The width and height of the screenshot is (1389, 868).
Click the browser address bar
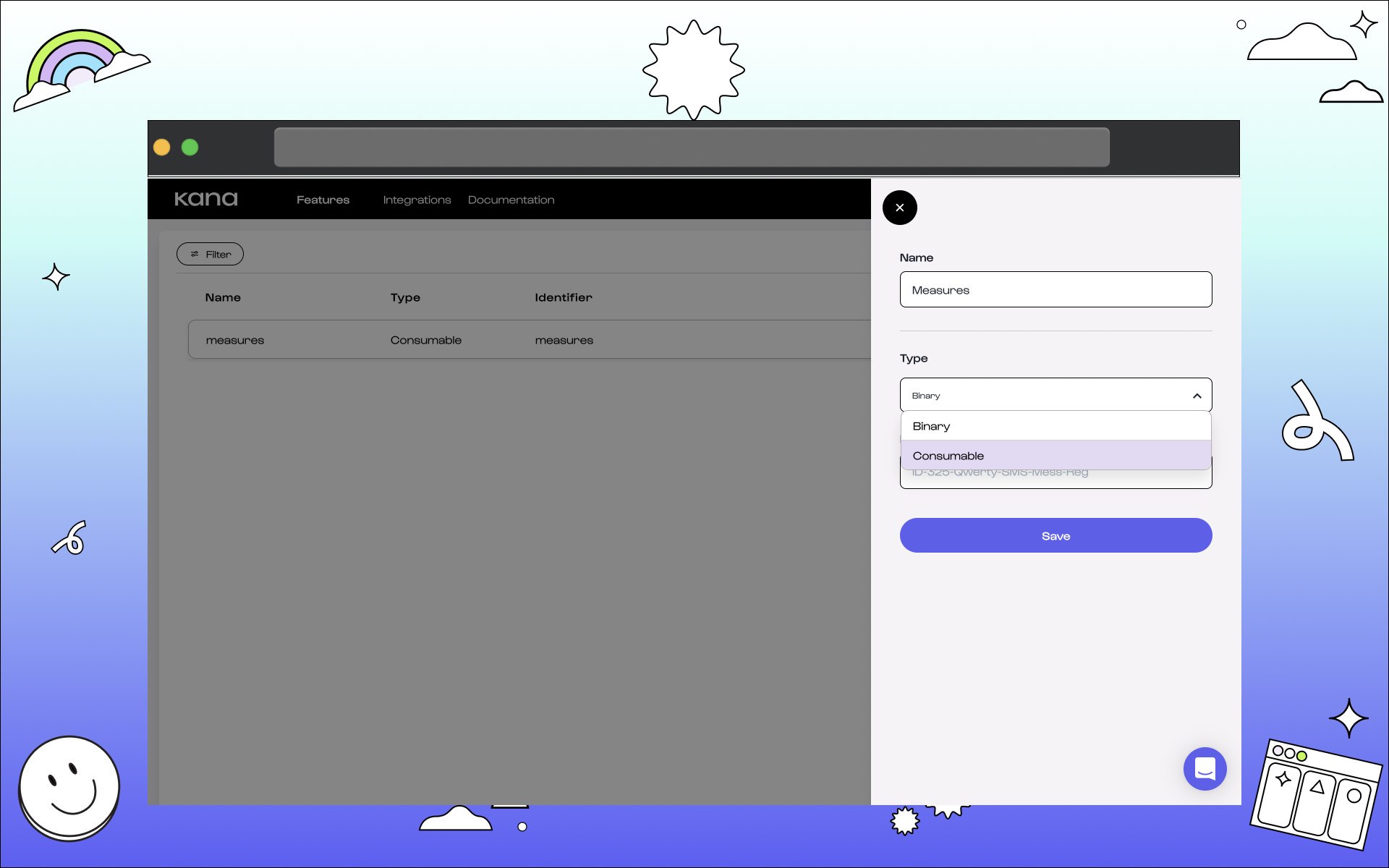[x=691, y=148]
